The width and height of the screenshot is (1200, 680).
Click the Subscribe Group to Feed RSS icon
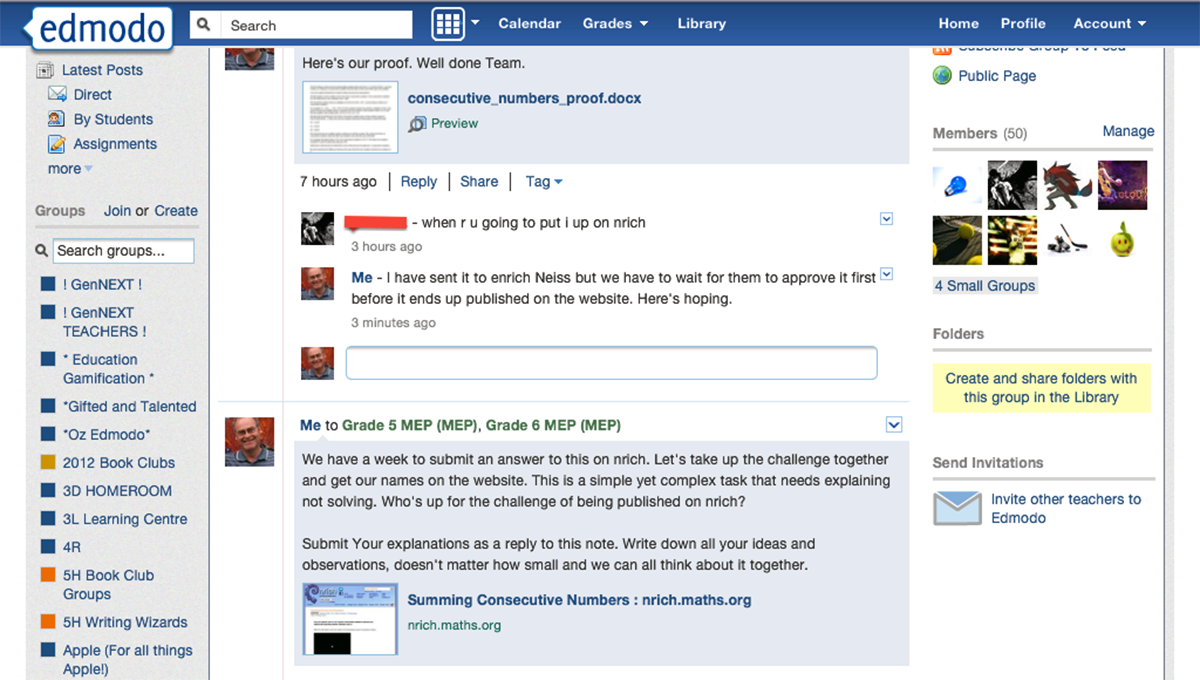(941, 46)
